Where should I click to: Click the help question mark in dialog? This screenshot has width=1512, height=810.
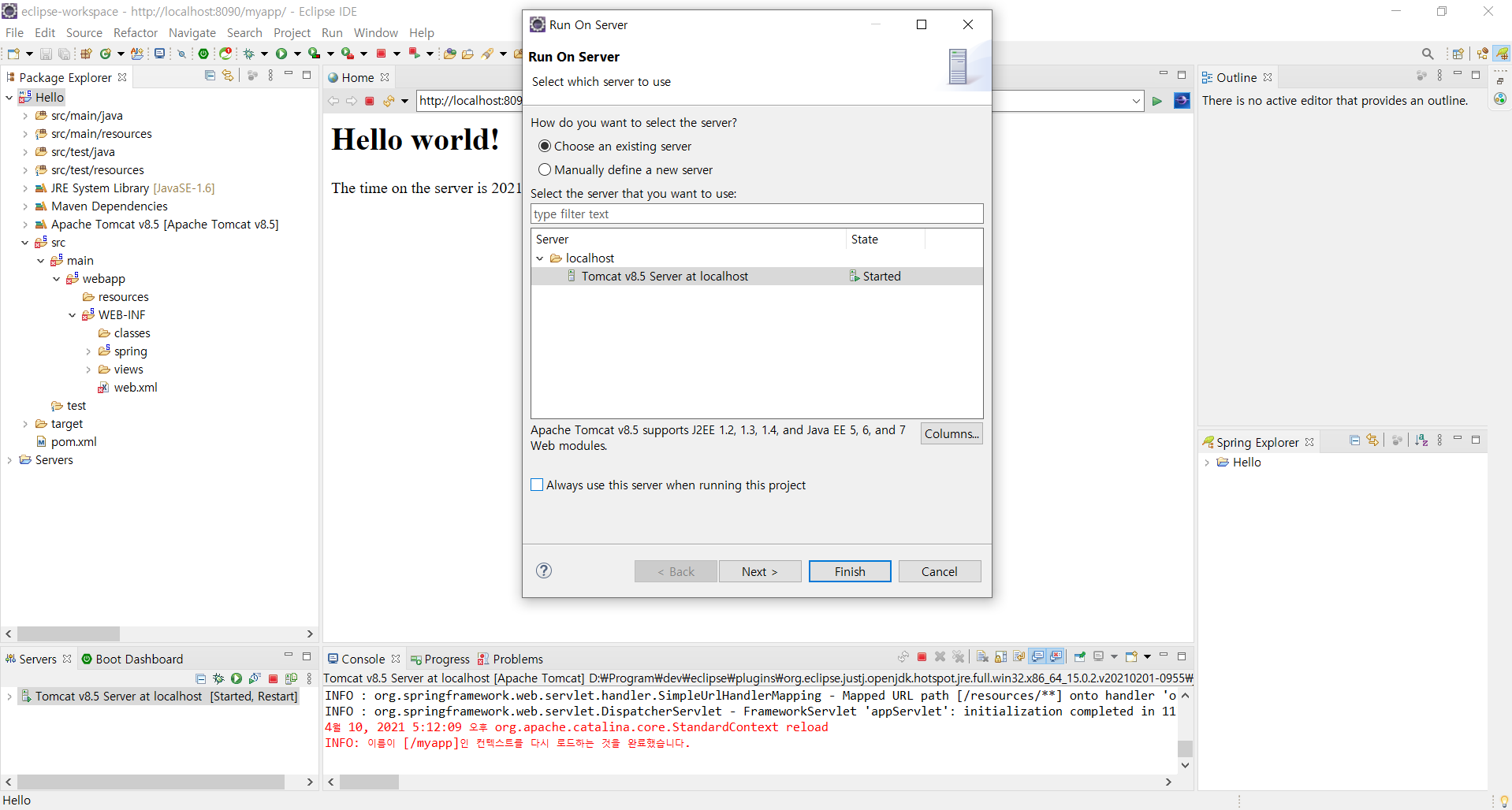point(544,570)
